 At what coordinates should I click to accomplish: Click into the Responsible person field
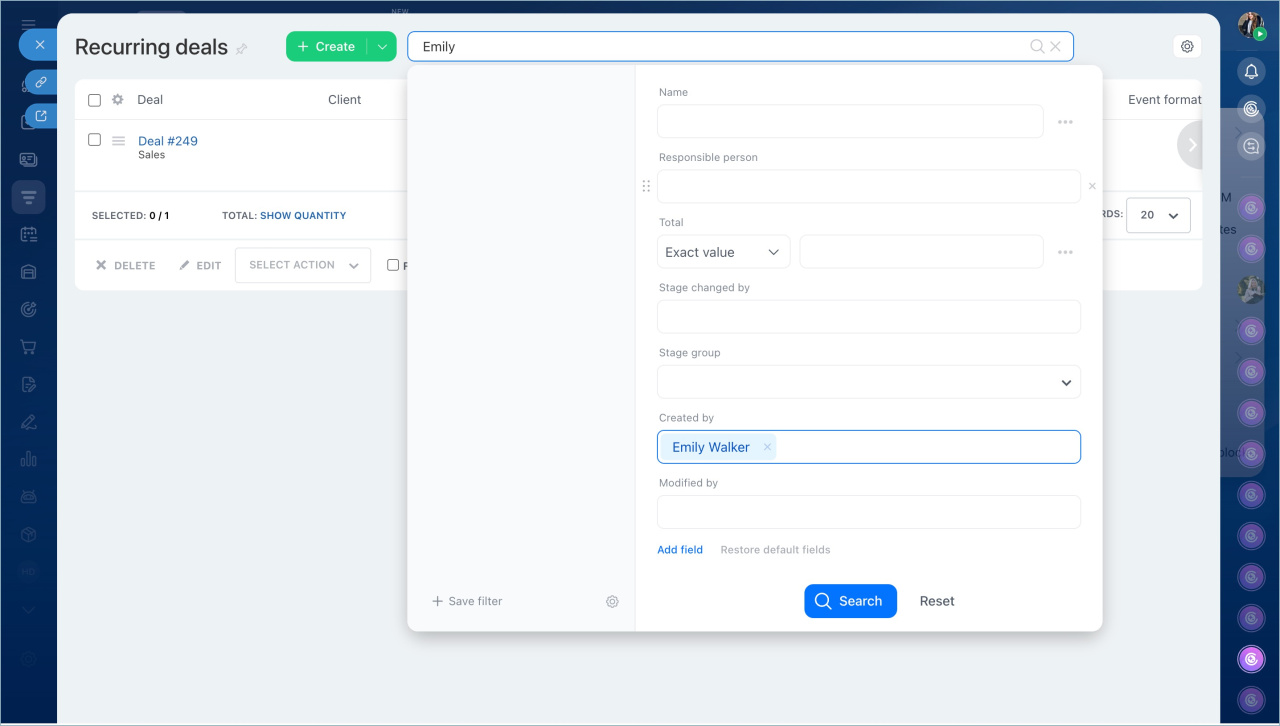pos(868,187)
